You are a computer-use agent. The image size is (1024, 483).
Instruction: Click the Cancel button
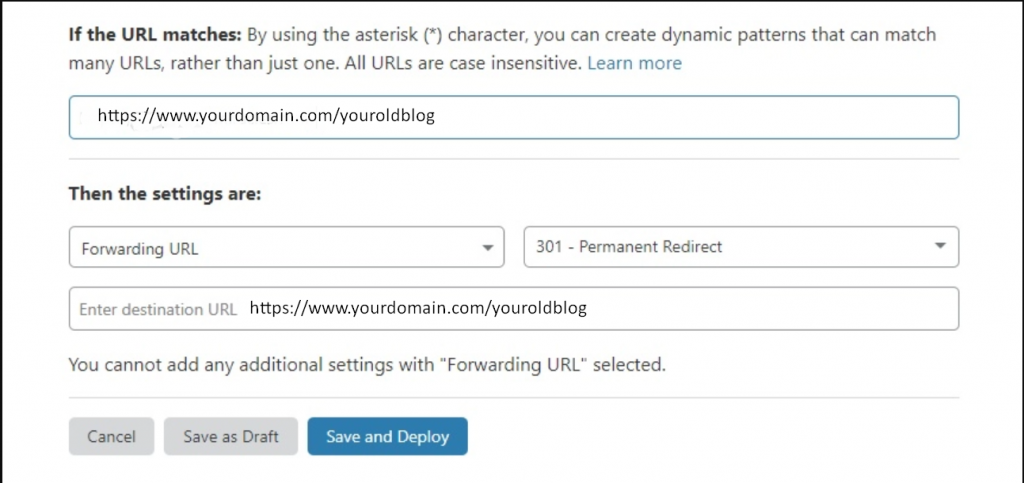(x=112, y=436)
